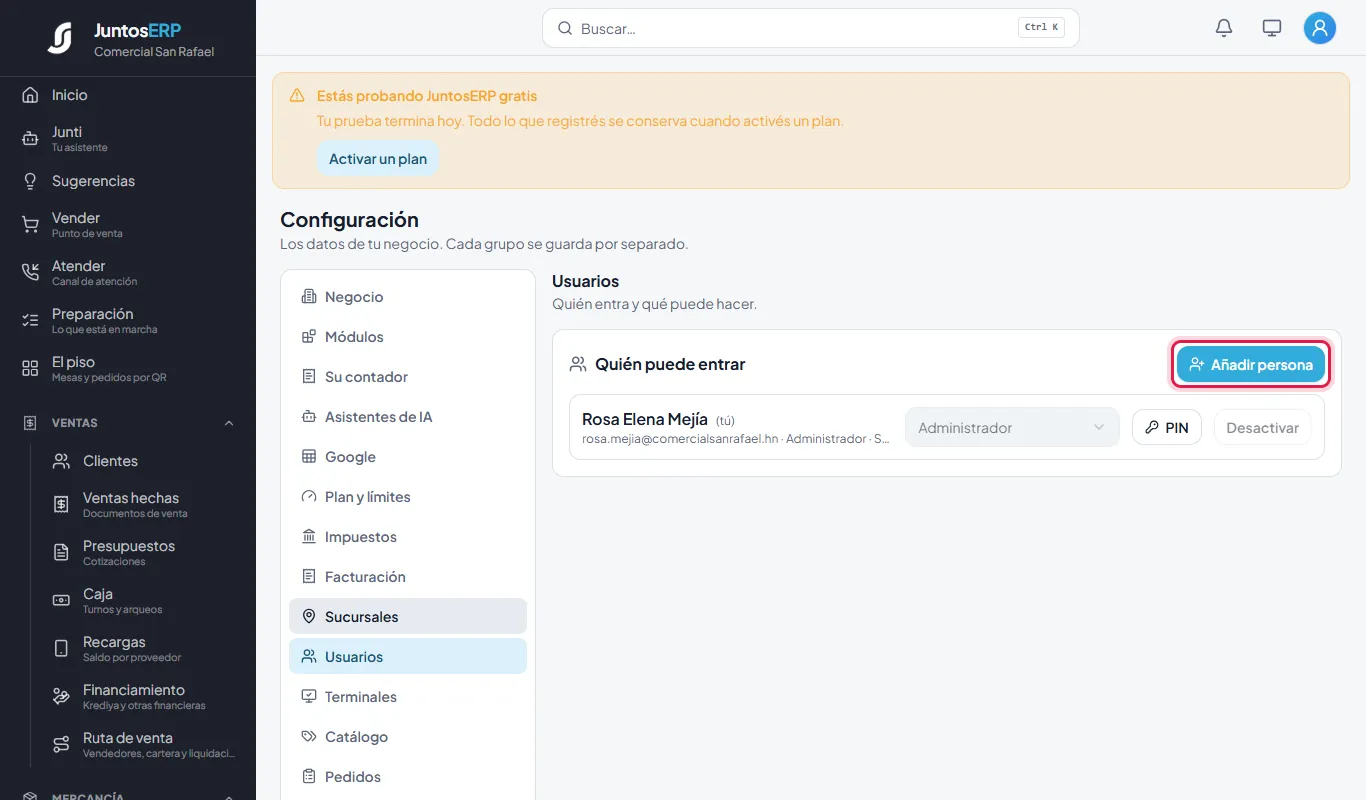Click the Financiamiento hand-coin icon
The width and height of the screenshot is (1366, 800).
61,697
